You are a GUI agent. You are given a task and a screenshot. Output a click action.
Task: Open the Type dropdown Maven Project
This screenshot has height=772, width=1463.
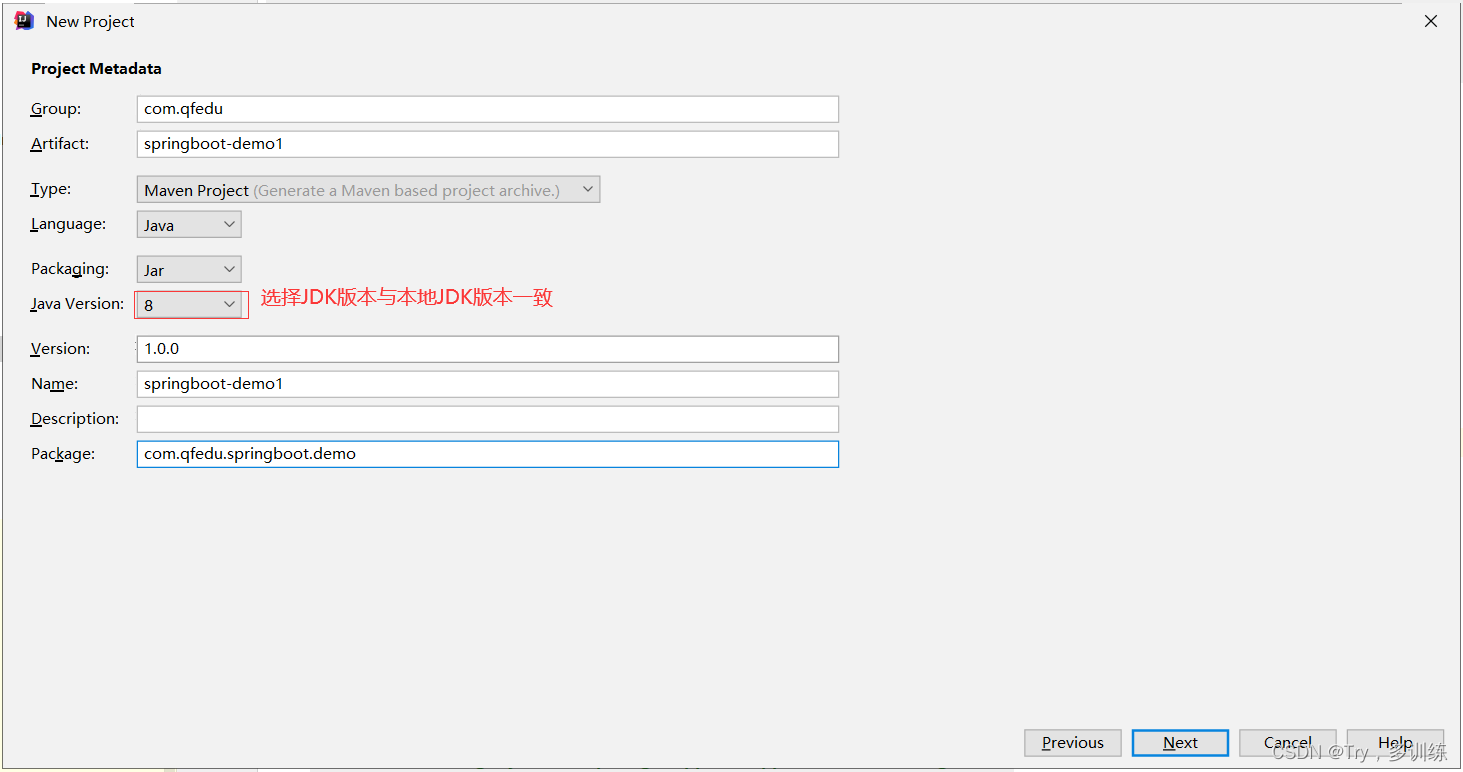pos(368,190)
